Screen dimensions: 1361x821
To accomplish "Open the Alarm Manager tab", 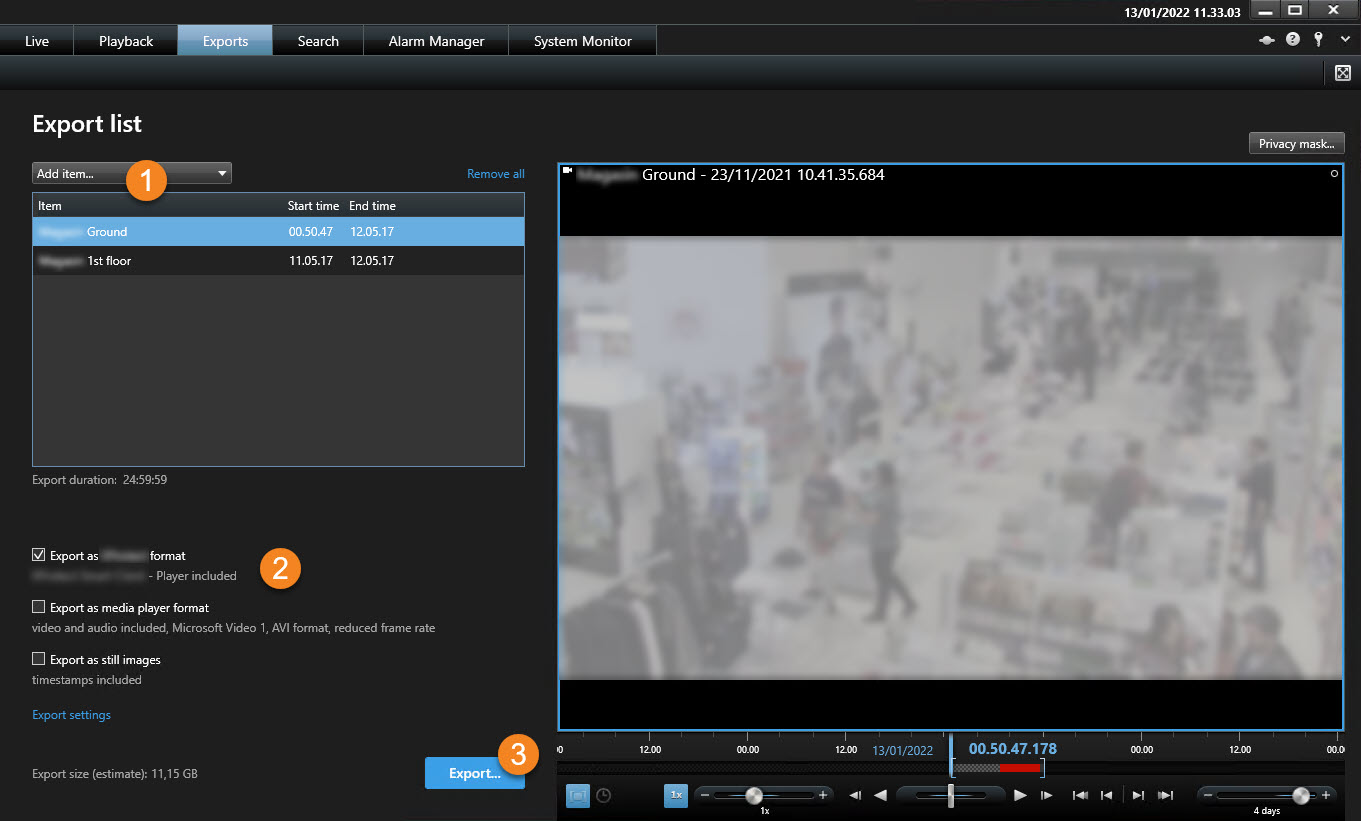I will point(436,41).
